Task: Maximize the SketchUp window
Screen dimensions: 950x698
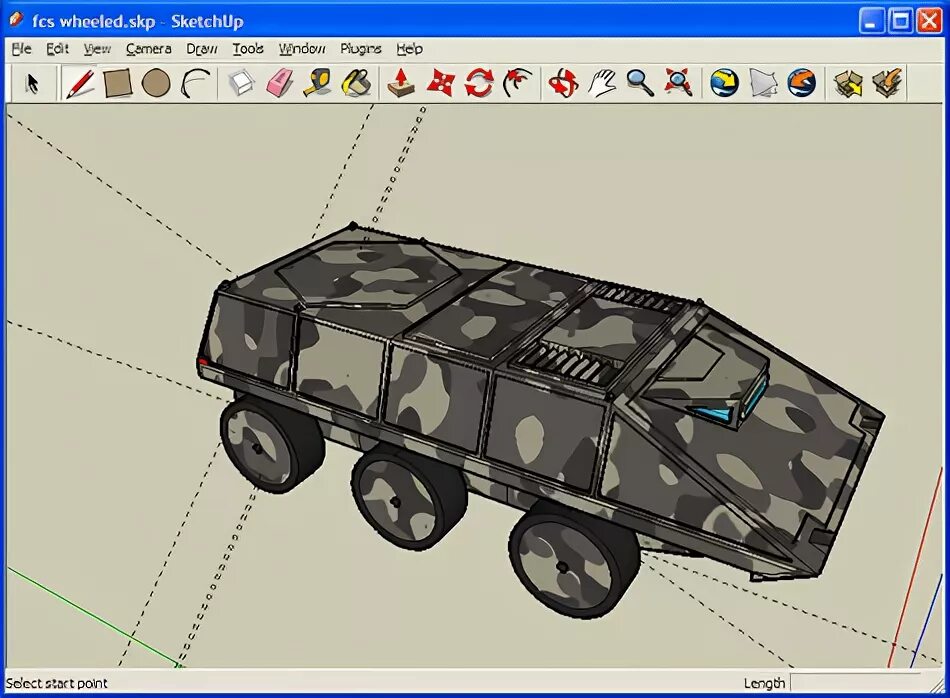Action: 900,21
